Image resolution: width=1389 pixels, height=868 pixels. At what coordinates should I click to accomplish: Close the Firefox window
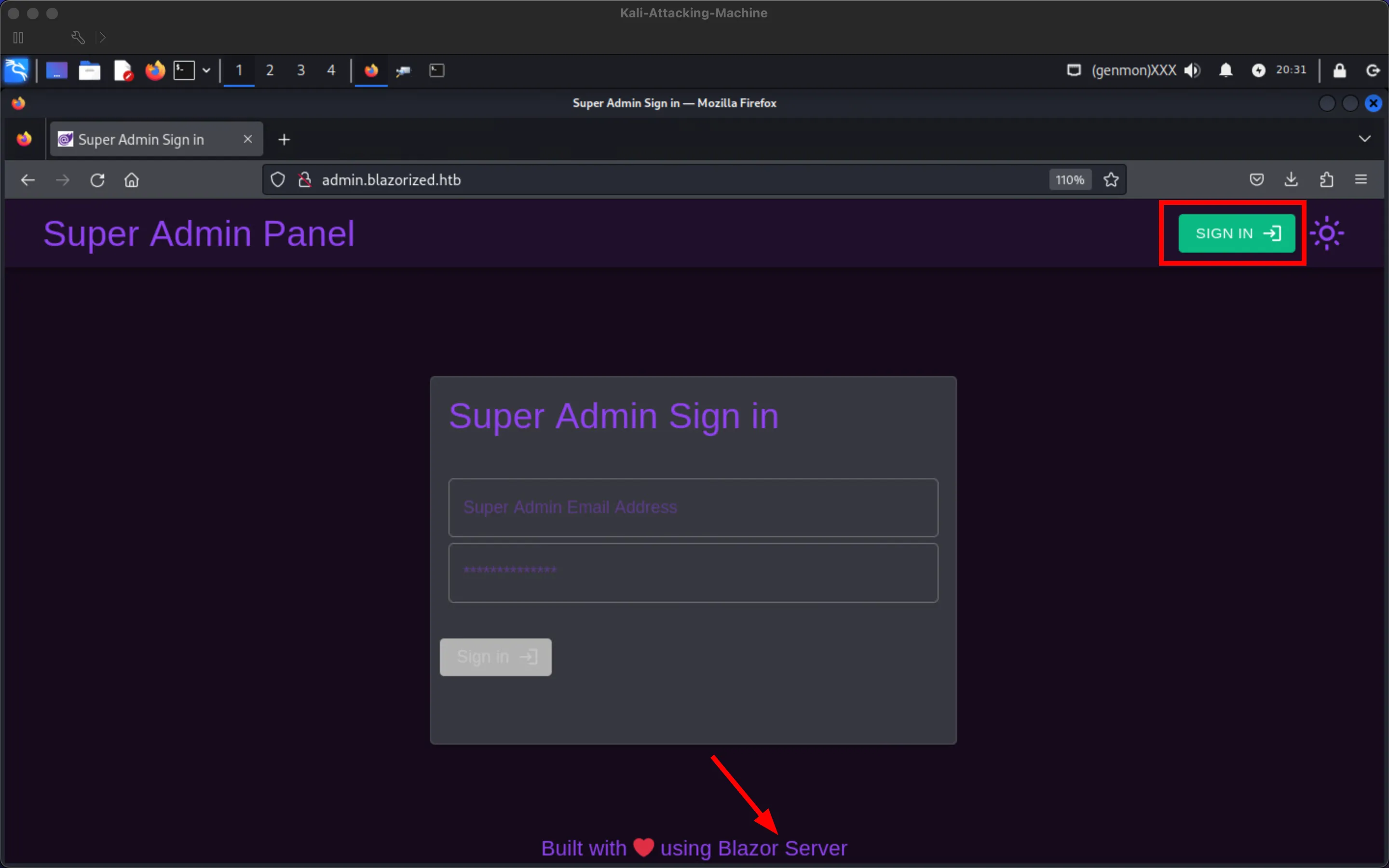(x=1374, y=103)
